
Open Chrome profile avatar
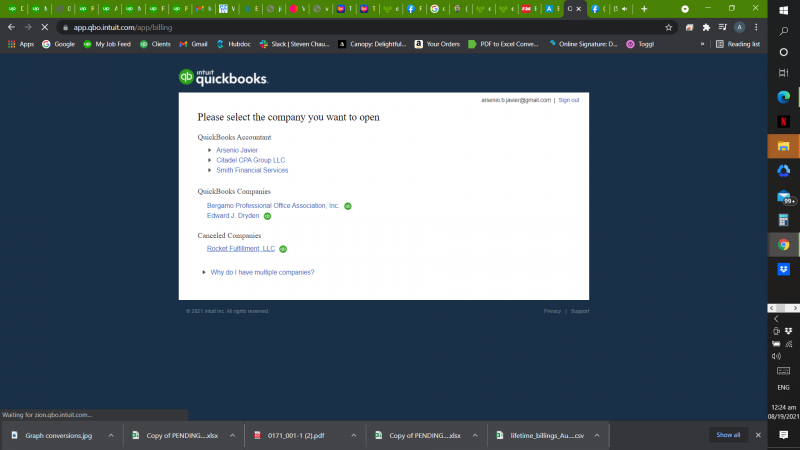[739, 28]
